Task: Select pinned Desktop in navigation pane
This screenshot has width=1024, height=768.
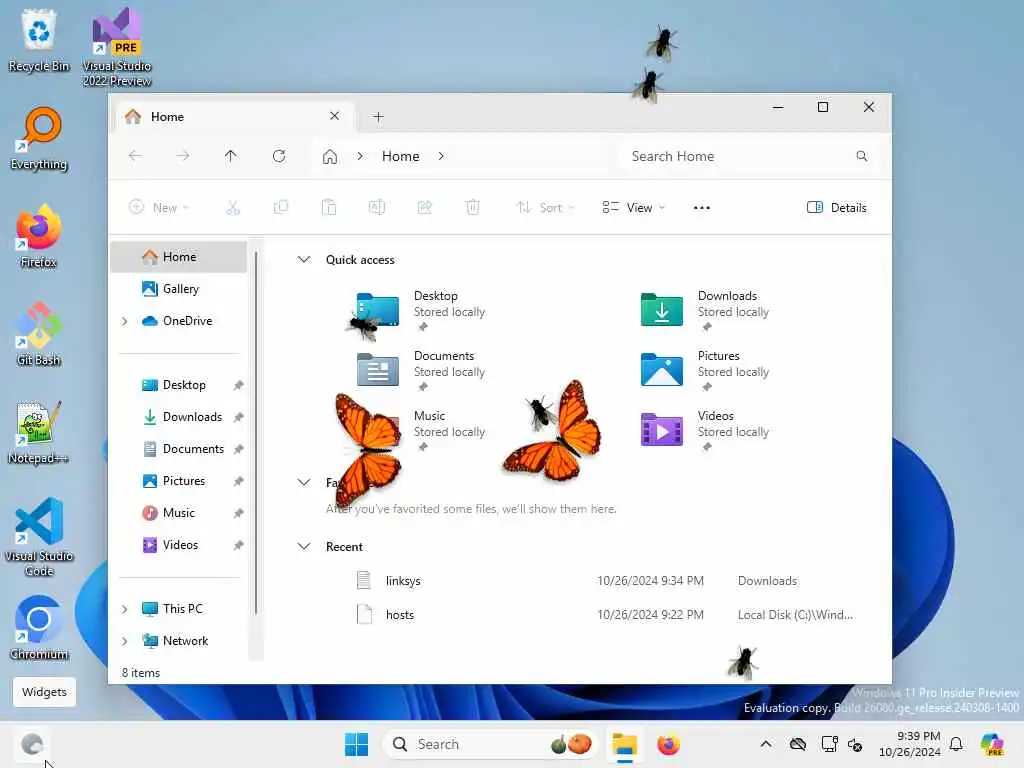Action: [178, 385]
